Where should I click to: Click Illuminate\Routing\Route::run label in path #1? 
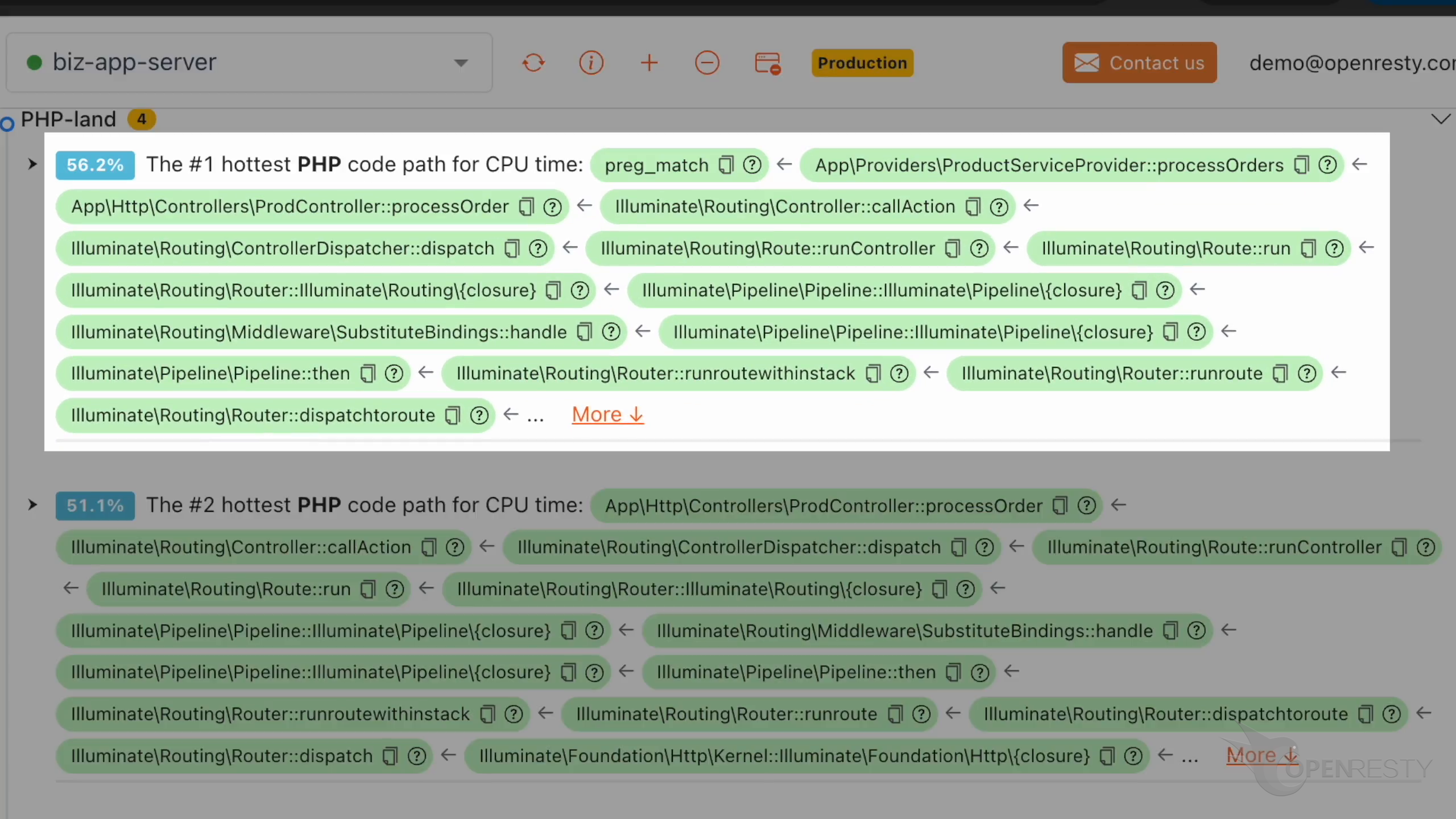pos(1166,249)
